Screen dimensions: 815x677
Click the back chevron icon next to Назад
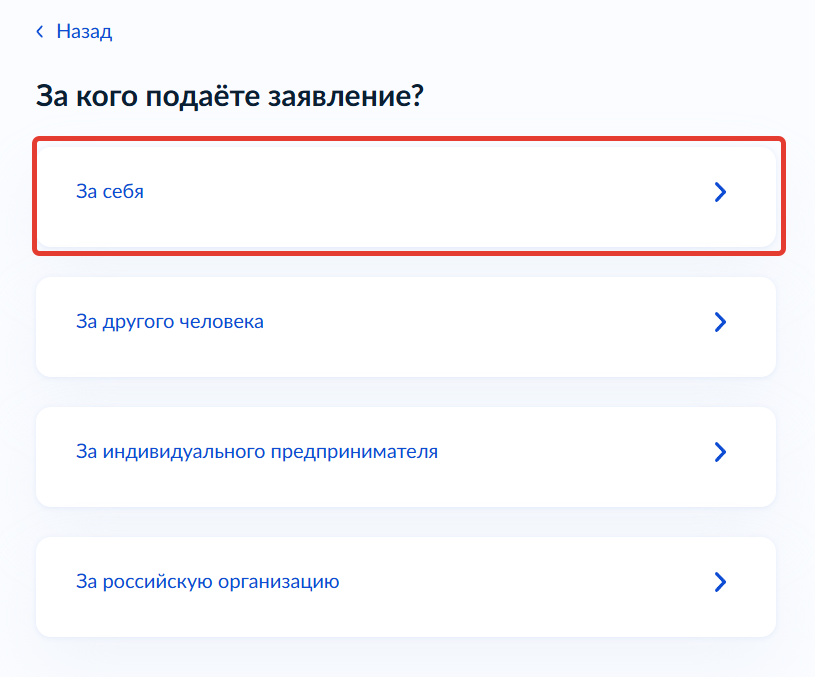pos(40,32)
